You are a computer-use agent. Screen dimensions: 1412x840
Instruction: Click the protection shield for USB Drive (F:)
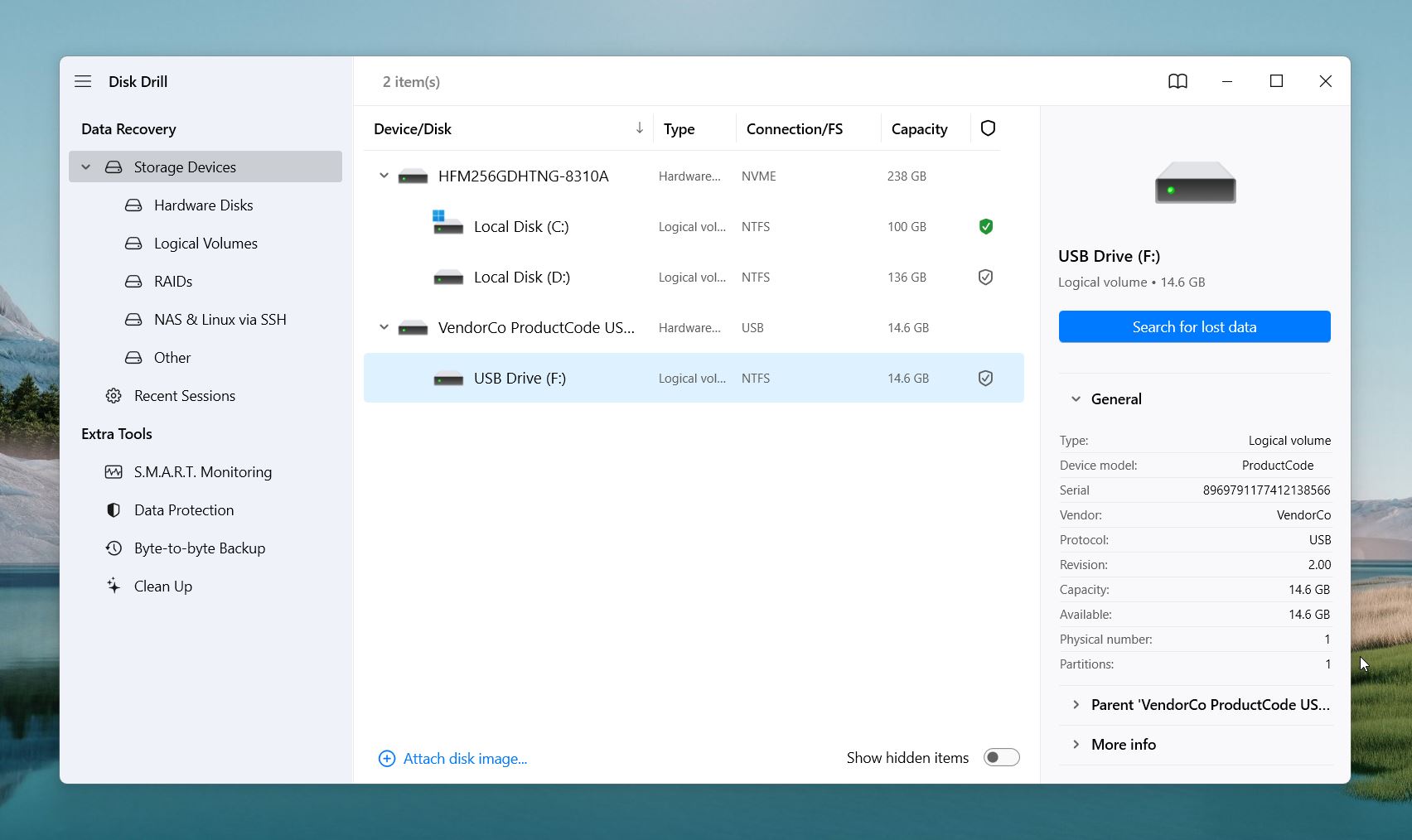tap(985, 379)
